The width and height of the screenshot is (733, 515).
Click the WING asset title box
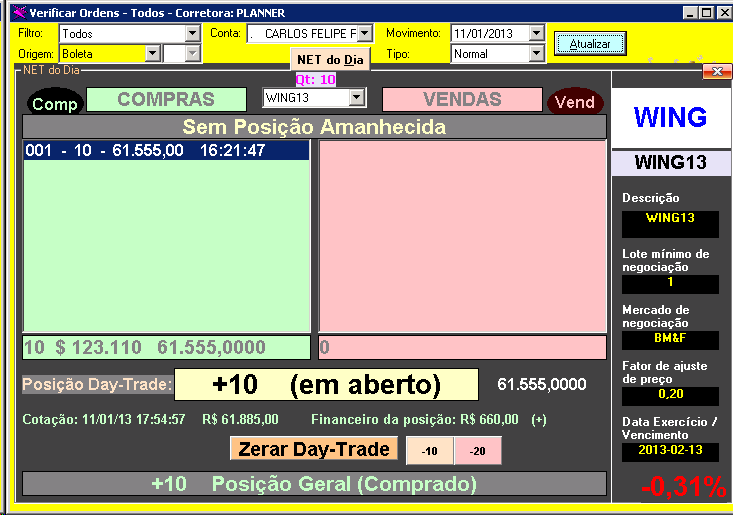pyautogui.click(x=670, y=117)
